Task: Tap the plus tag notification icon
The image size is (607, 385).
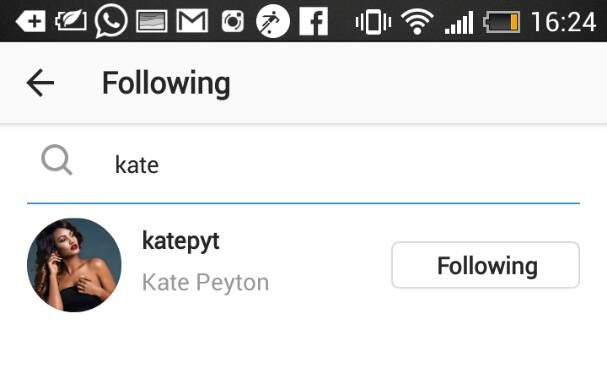Action: tap(31, 21)
